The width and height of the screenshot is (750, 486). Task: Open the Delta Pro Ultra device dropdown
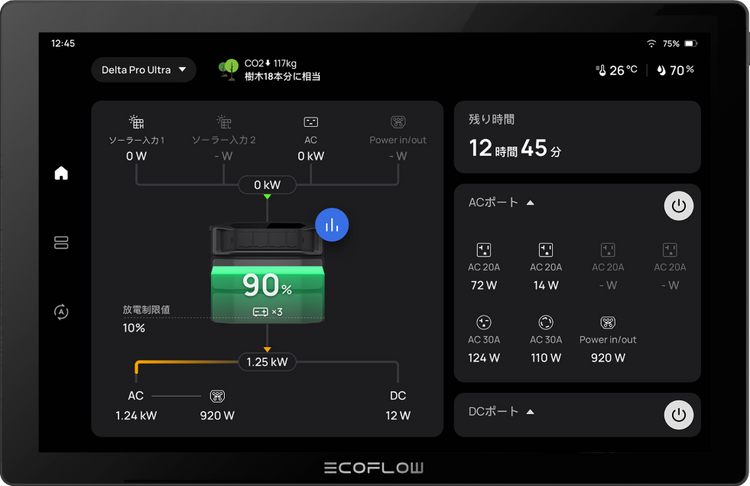pos(143,70)
